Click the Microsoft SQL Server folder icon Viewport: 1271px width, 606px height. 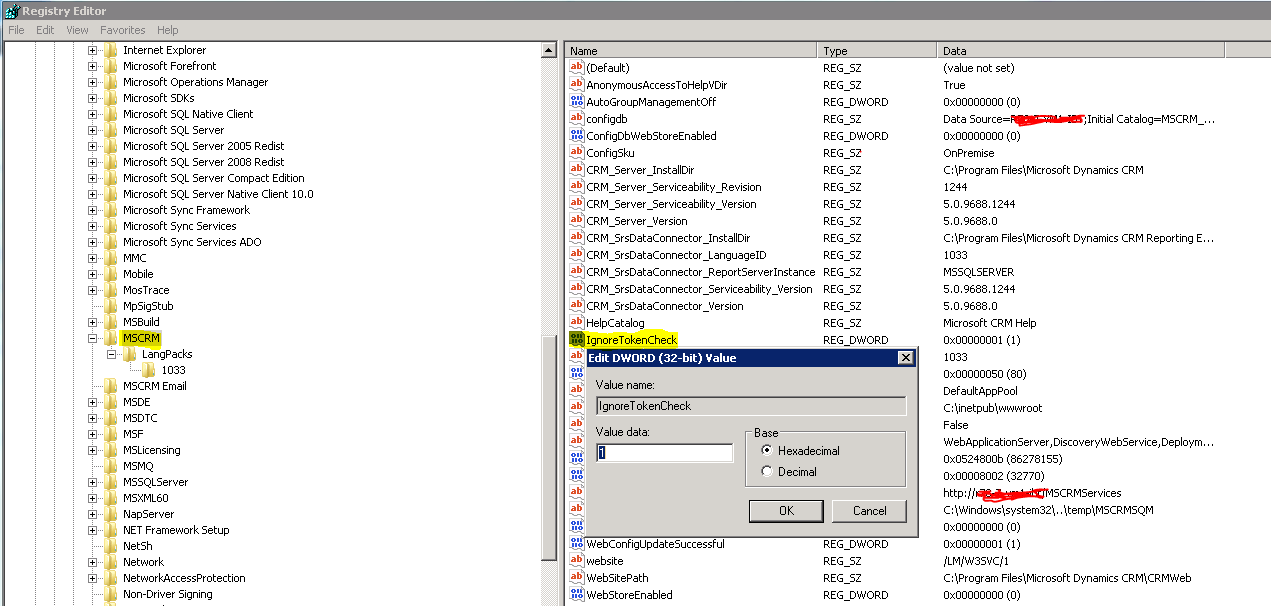point(111,130)
